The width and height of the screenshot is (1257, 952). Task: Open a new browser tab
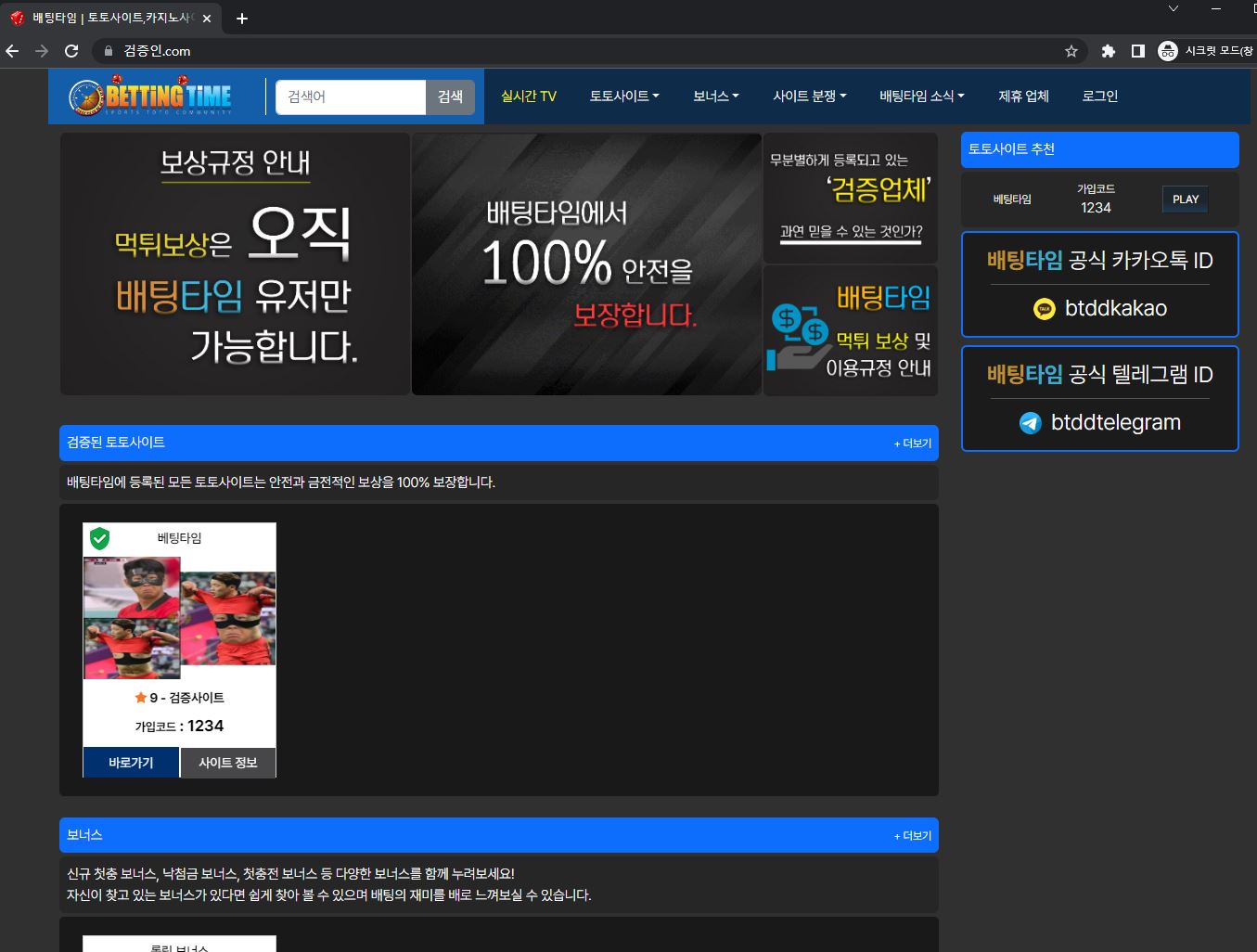[242, 19]
